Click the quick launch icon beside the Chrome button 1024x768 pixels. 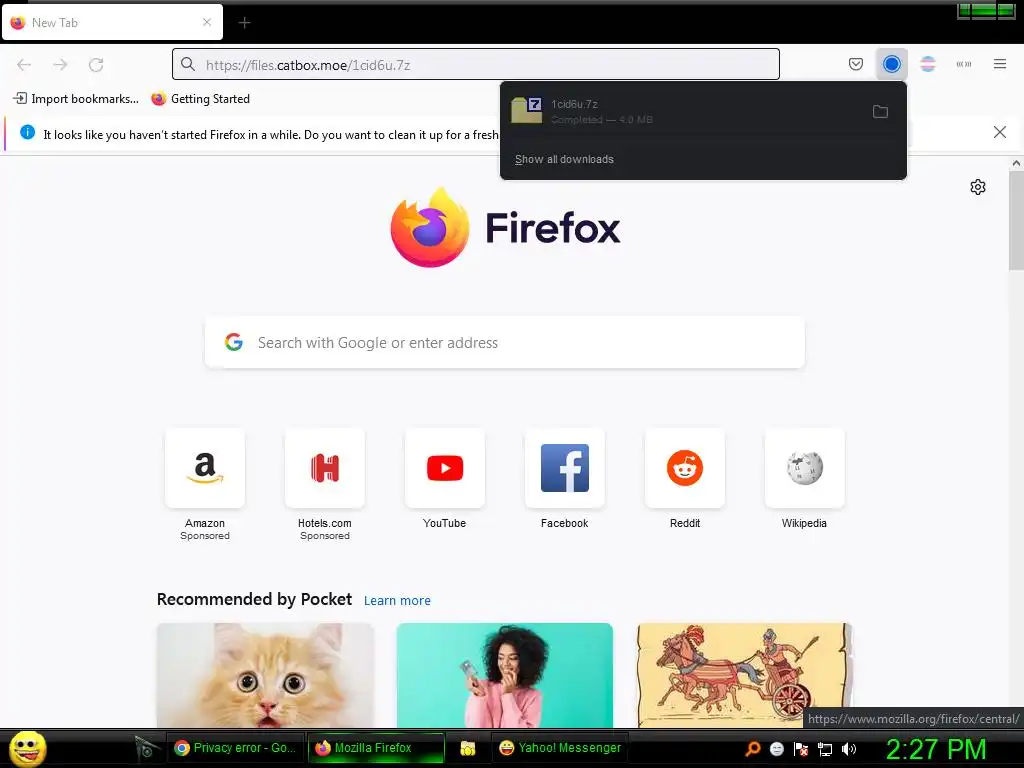coord(146,747)
